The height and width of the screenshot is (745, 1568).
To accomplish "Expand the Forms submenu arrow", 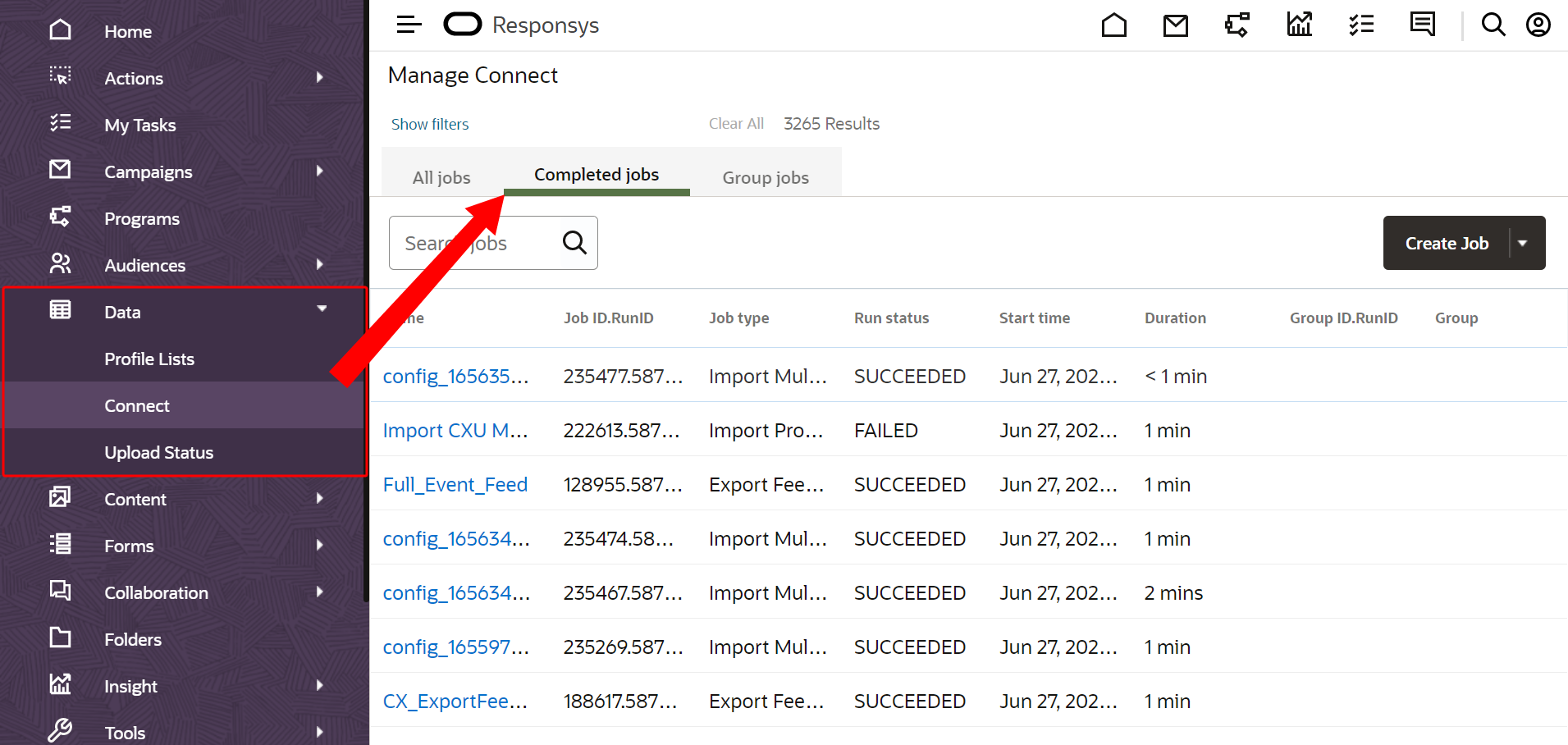I will (x=320, y=545).
